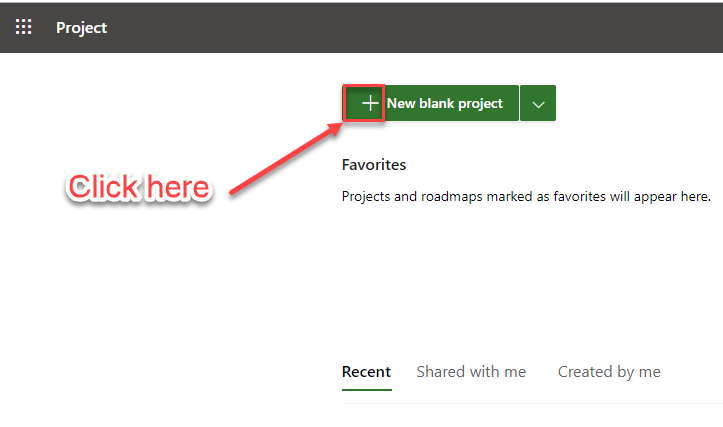This screenshot has height=427, width=723.
Task: Click the empty white area below 'Click here'
Action: click(140, 300)
